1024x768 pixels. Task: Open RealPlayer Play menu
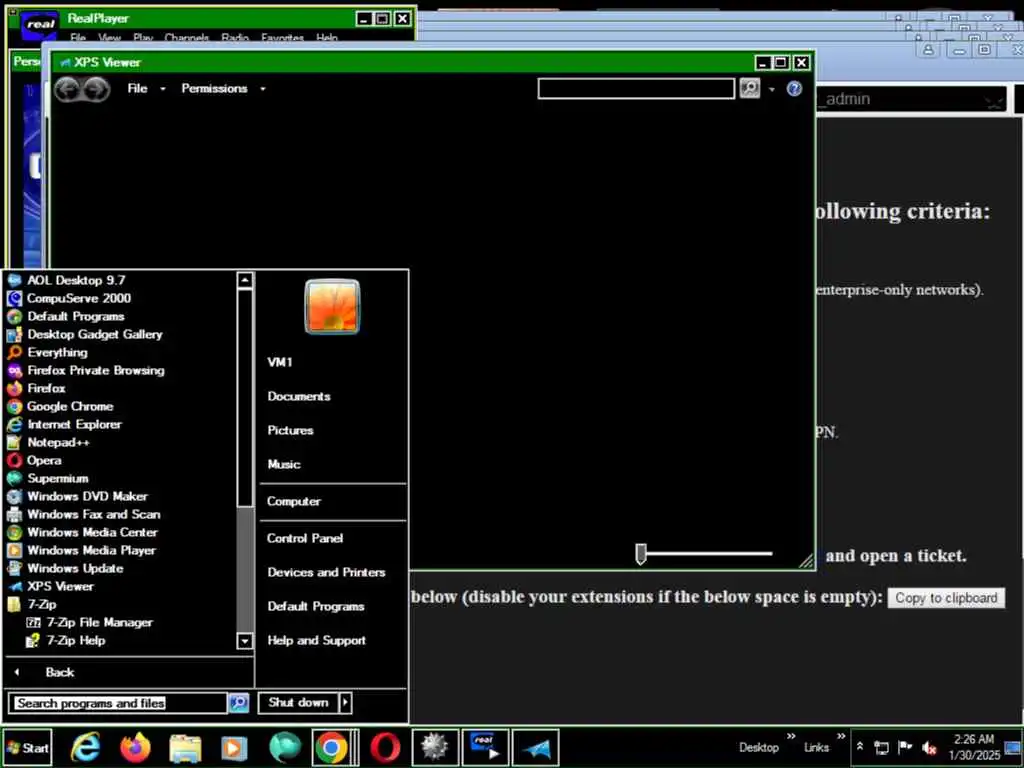coord(142,38)
